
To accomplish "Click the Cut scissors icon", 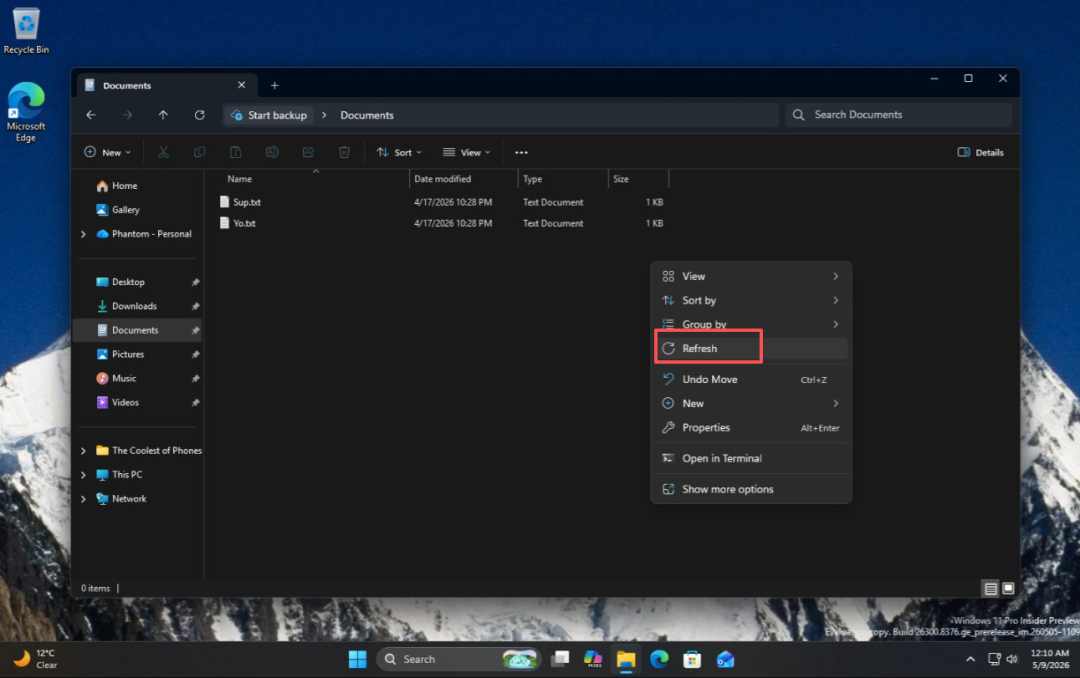I will (x=163, y=152).
